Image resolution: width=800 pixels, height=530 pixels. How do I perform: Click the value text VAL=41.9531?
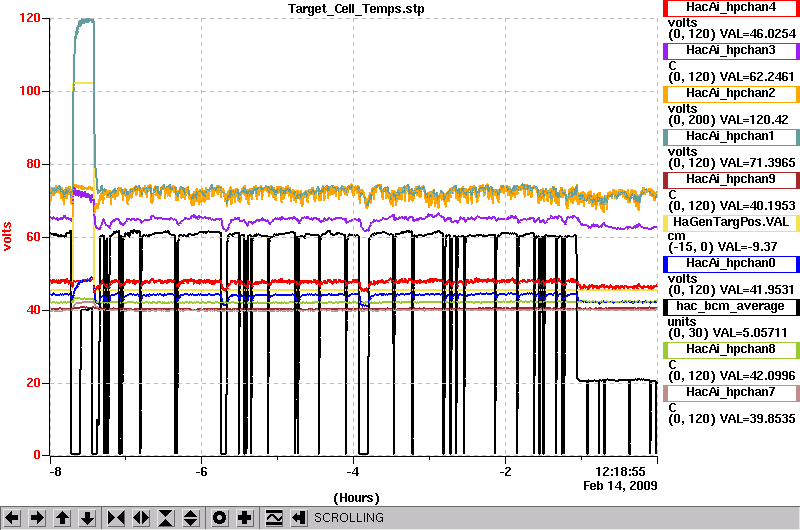click(x=757, y=290)
